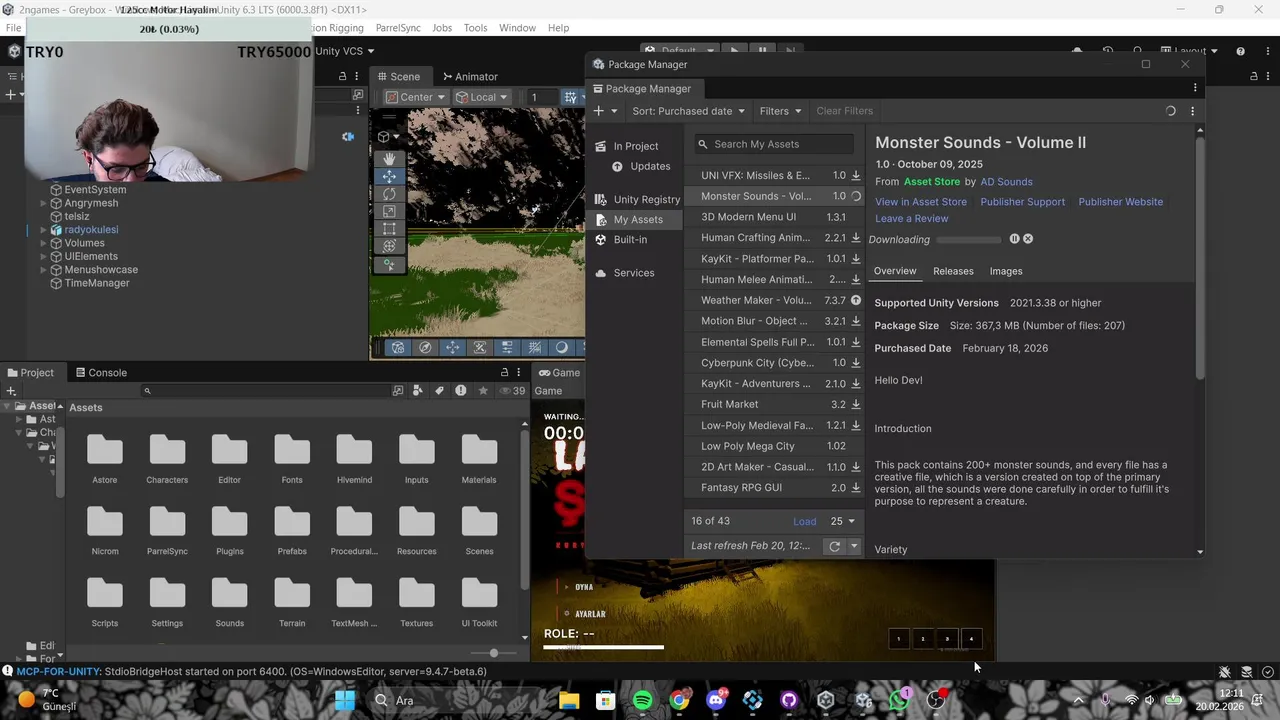
Task: Refresh the My Assets package list
Action: tap(834, 546)
